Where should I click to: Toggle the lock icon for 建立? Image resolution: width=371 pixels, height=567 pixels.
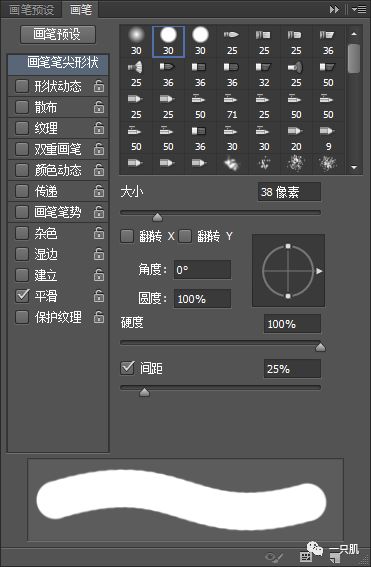pos(99,275)
